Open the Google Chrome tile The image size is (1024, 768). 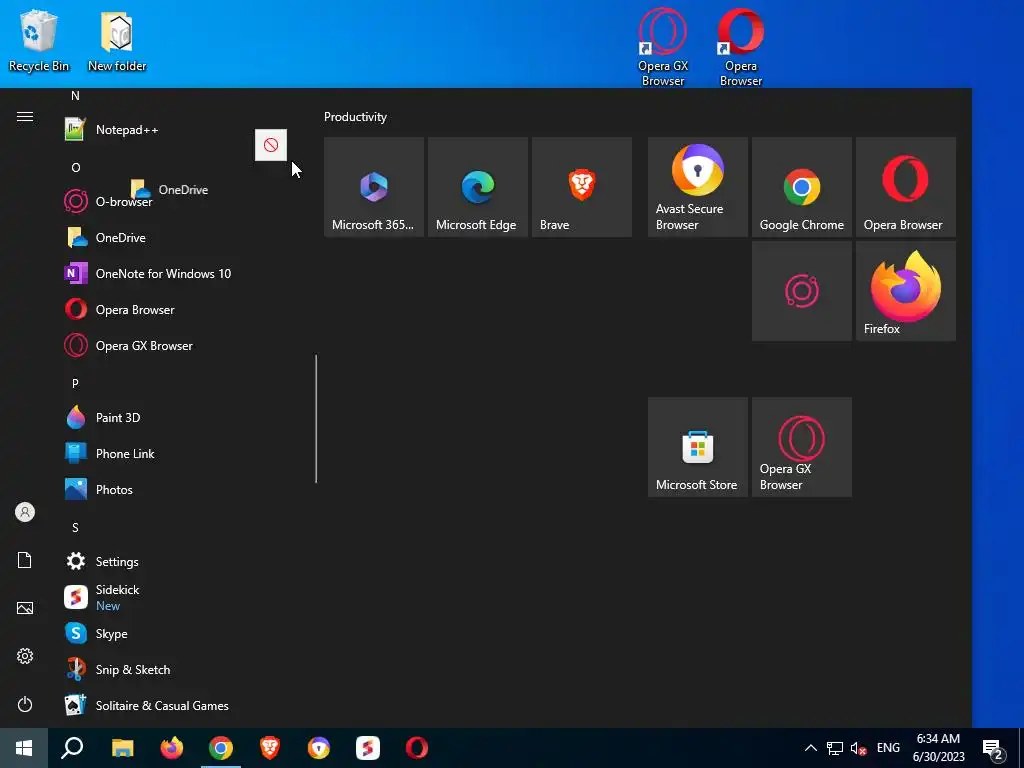coord(801,187)
